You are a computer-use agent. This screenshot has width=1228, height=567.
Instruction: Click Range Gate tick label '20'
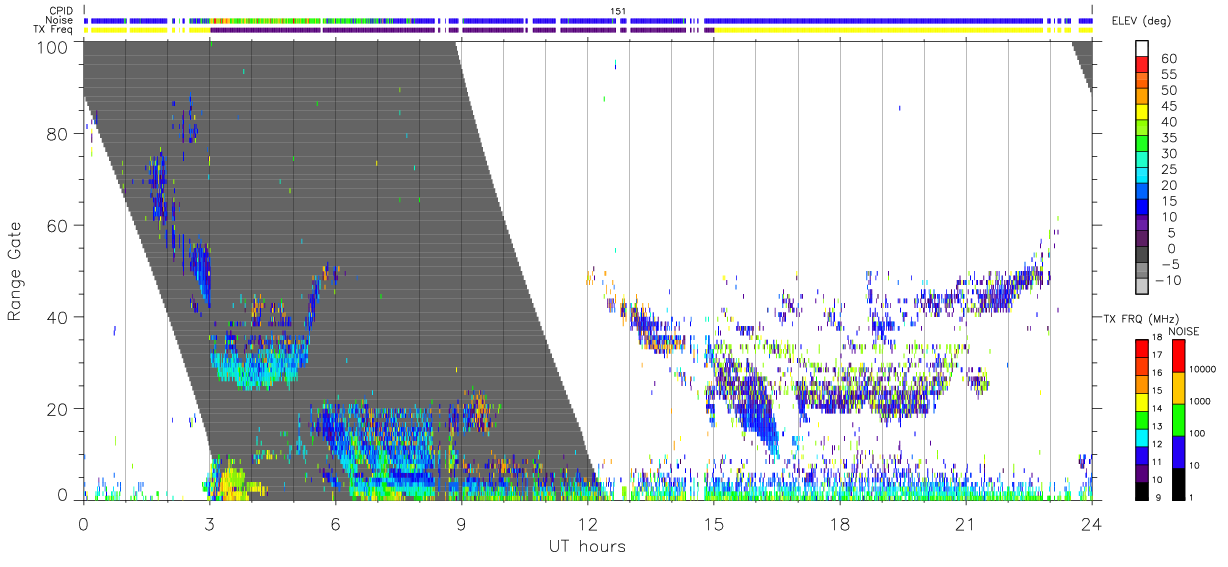[x=57, y=409]
